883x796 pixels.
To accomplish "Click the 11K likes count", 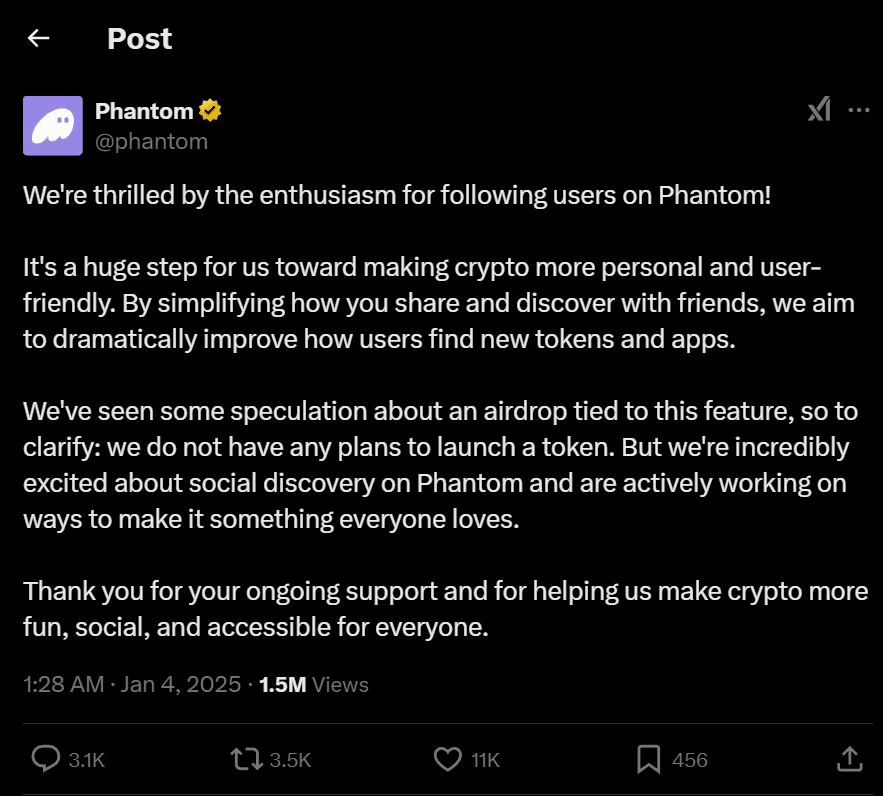I will coord(485,760).
